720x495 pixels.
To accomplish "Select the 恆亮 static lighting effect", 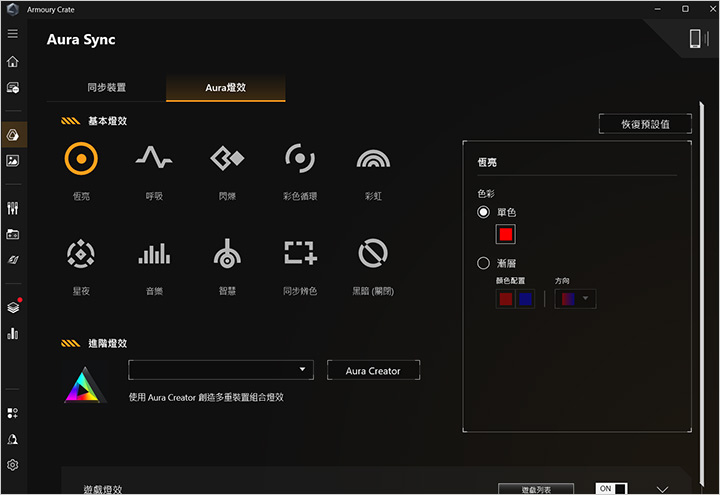I will (81, 159).
